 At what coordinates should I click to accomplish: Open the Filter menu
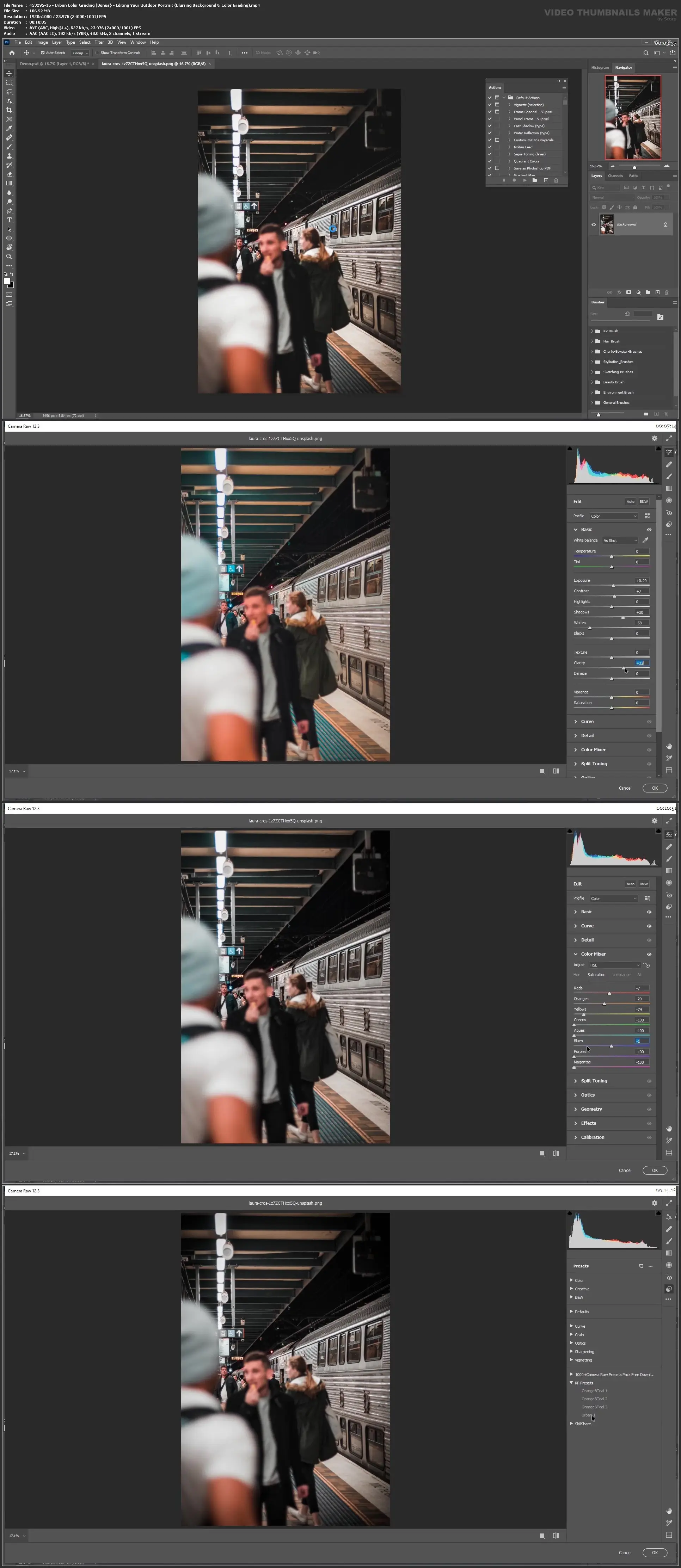[x=99, y=43]
